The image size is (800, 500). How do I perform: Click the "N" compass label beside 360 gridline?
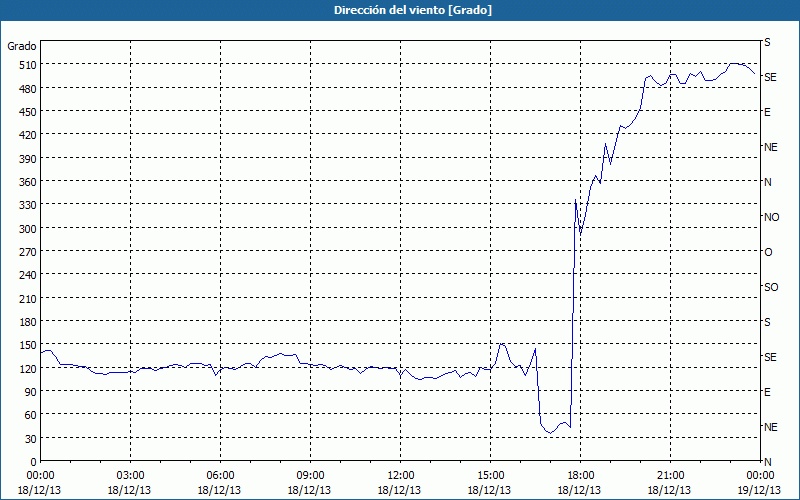click(767, 182)
